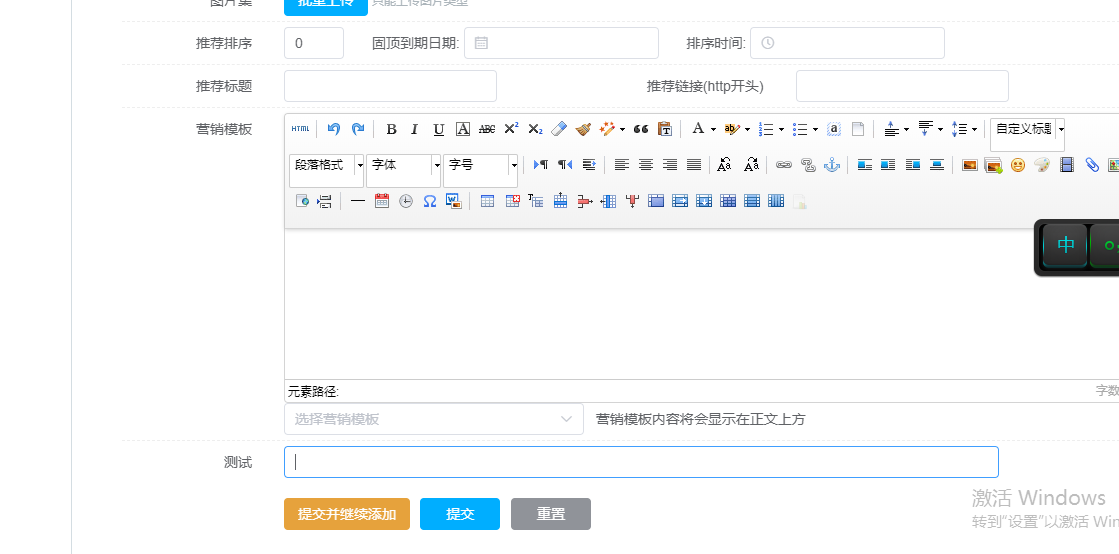
Task: Insert emoticon using the smiley face icon
Action: tap(1018, 165)
